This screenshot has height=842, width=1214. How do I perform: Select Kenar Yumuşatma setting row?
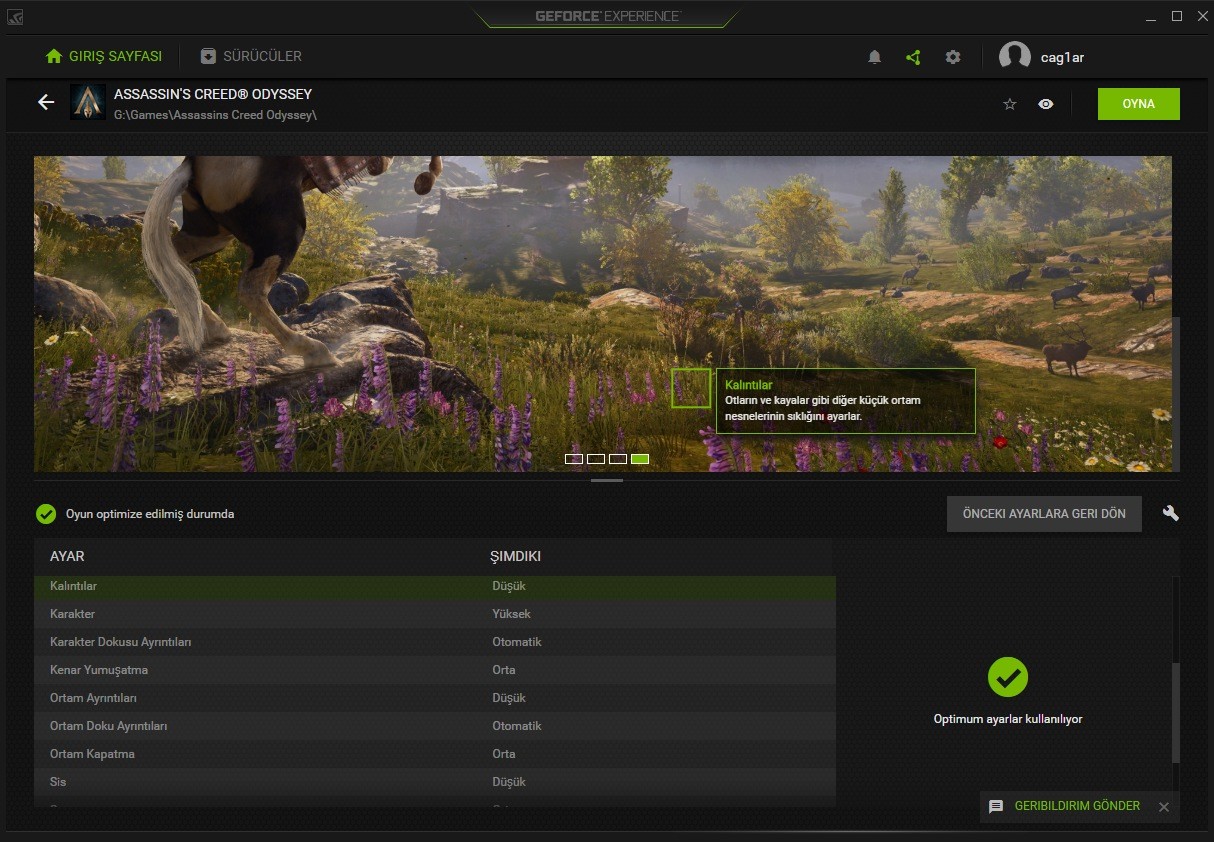point(435,670)
